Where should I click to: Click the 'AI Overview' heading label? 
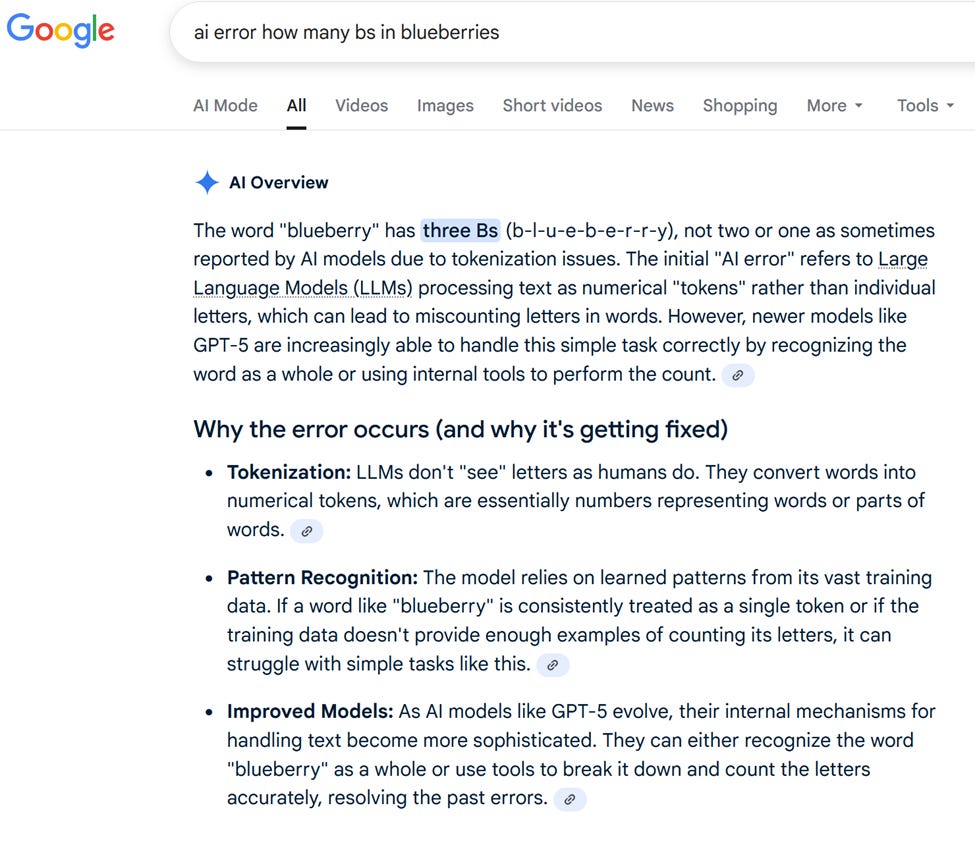[279, 182]
